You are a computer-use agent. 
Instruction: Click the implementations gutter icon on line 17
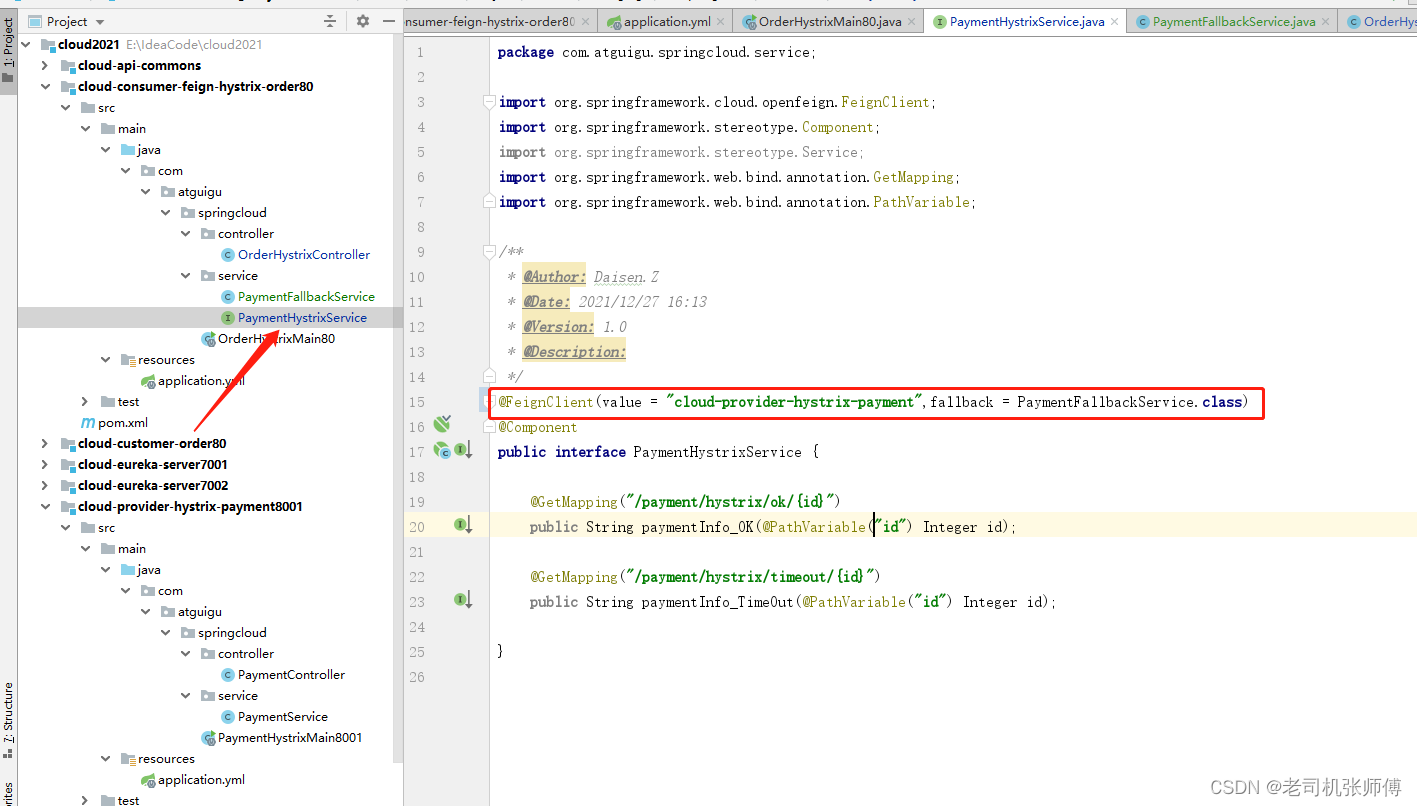pyautogui.click(x=464, y=451)
